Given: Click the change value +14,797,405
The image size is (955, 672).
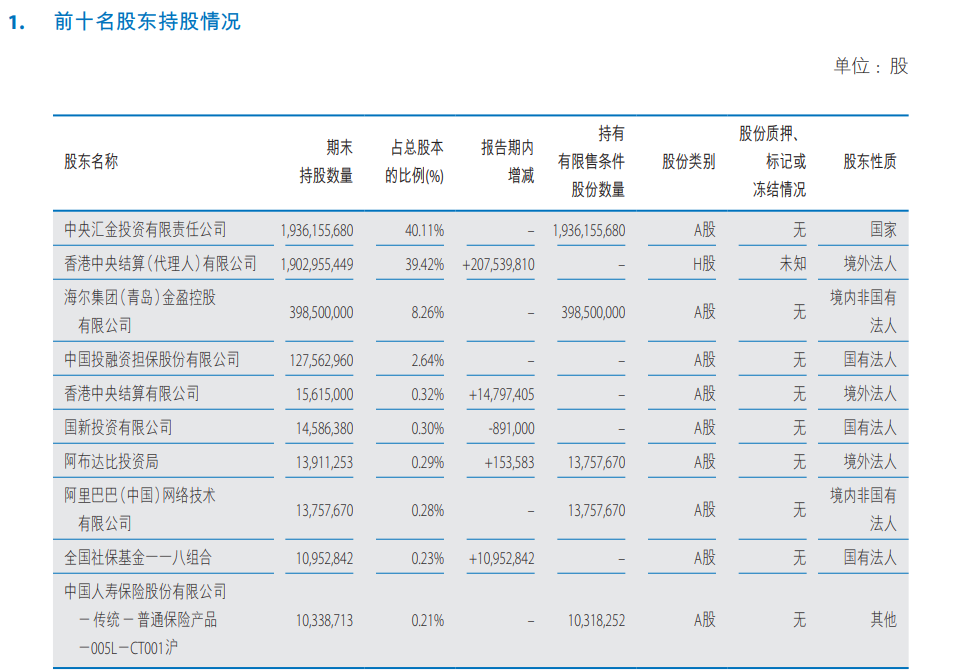Looking at the screenshot, I should coord(501,394).
